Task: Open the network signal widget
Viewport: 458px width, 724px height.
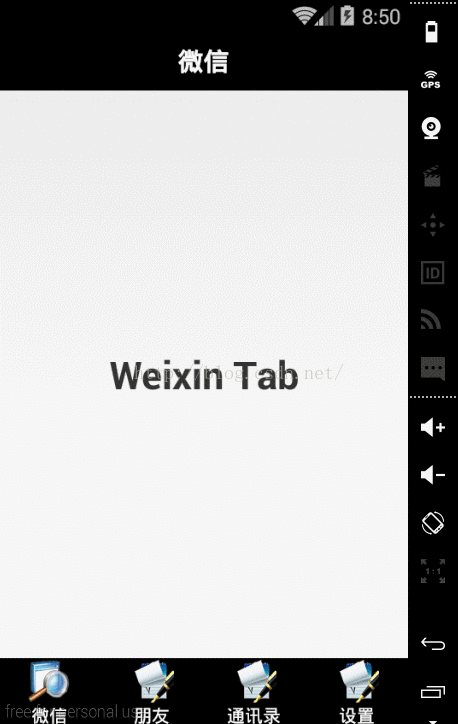Action: click(x=431, y=320)
